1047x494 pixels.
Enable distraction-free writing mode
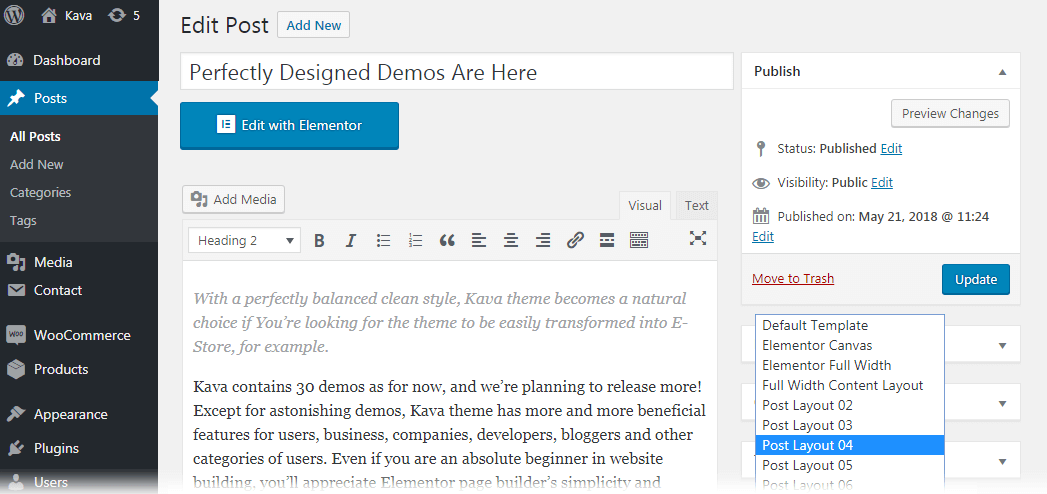click(x=698, y=238)
